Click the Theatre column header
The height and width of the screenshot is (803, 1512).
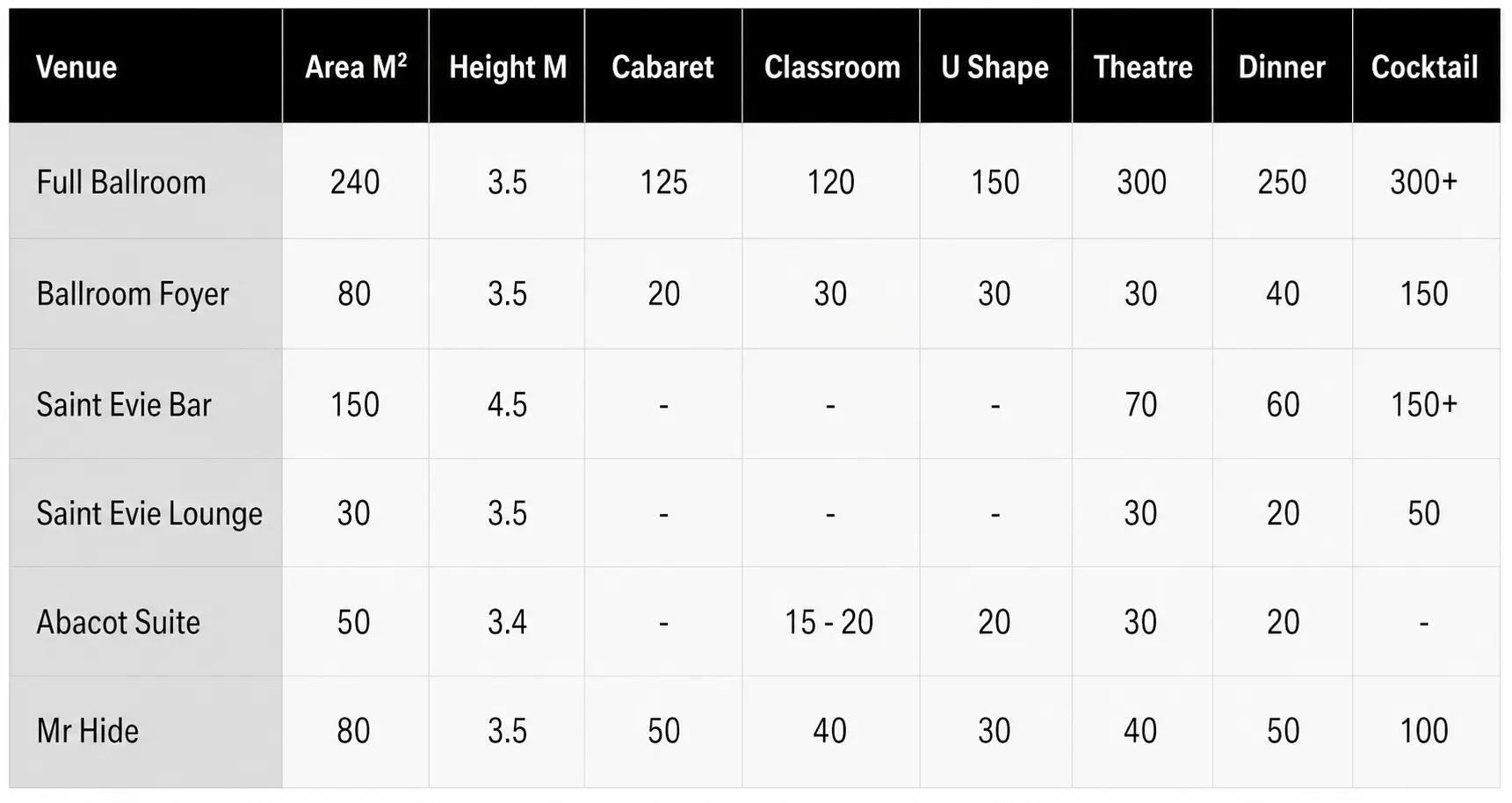[1143, 67]
